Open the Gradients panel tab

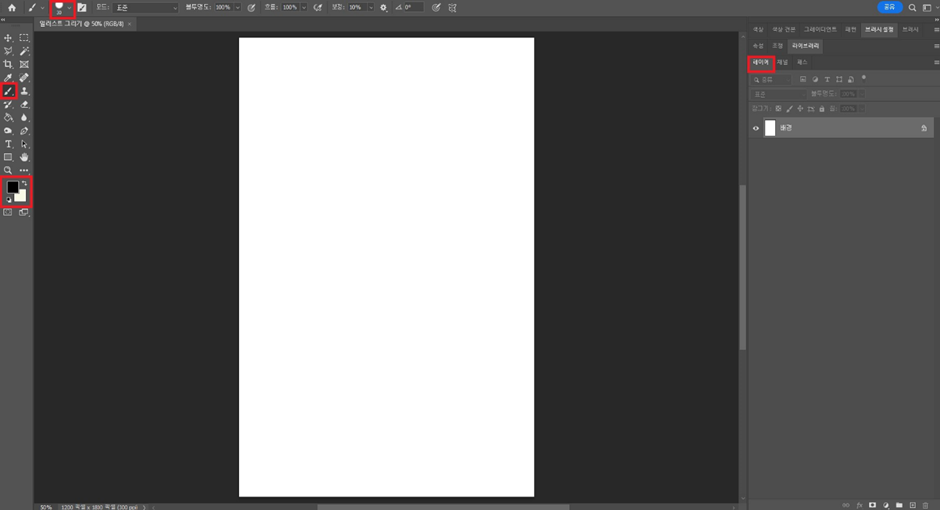click(x=820, y=29)
